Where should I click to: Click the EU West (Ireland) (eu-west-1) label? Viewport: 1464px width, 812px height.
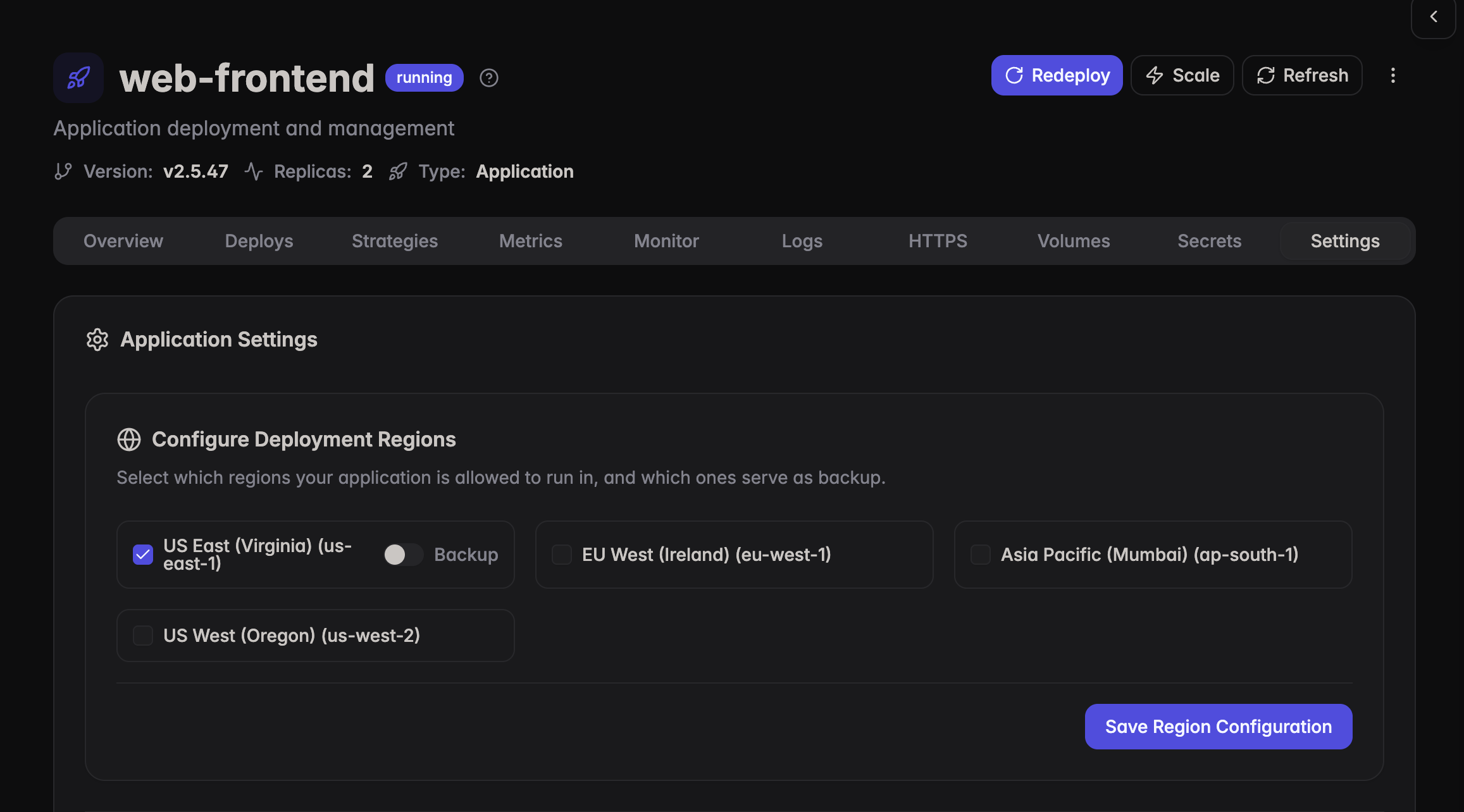(707, 555)
